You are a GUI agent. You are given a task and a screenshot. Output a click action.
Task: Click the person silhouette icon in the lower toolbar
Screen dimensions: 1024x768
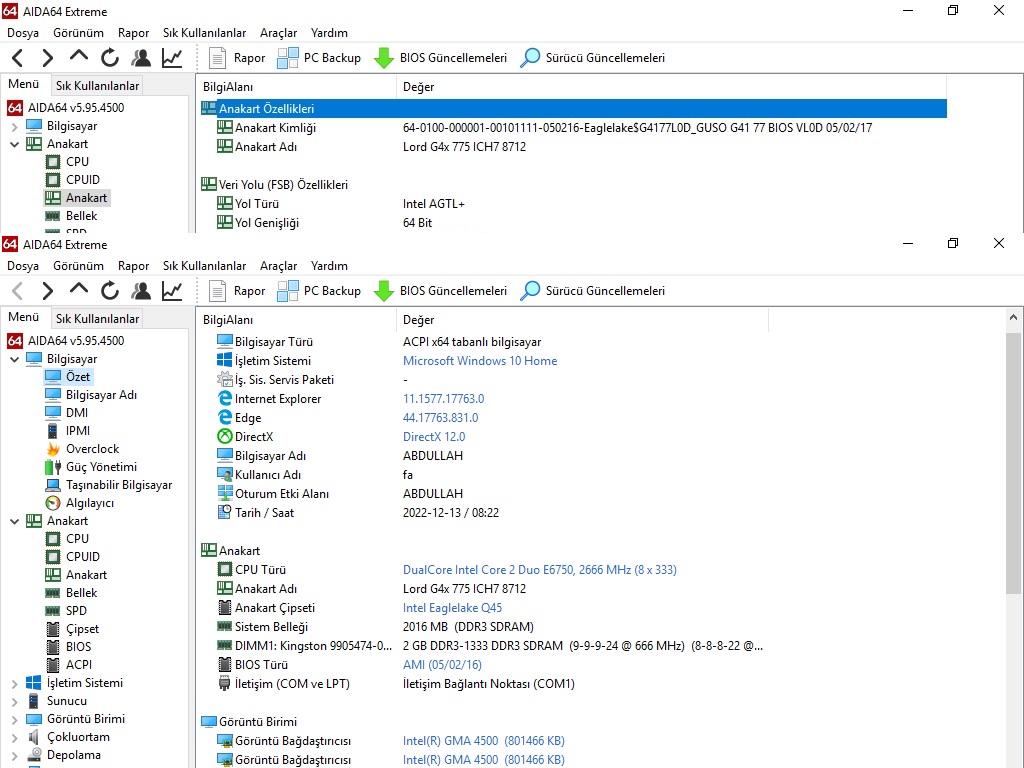coord(140,291)
